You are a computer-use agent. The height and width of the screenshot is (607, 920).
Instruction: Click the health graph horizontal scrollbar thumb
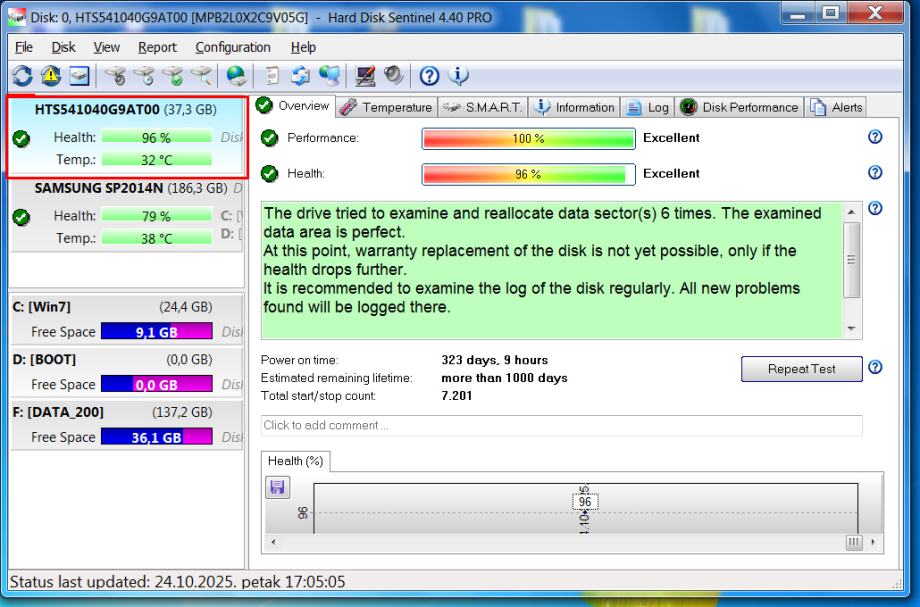[854, 542]
